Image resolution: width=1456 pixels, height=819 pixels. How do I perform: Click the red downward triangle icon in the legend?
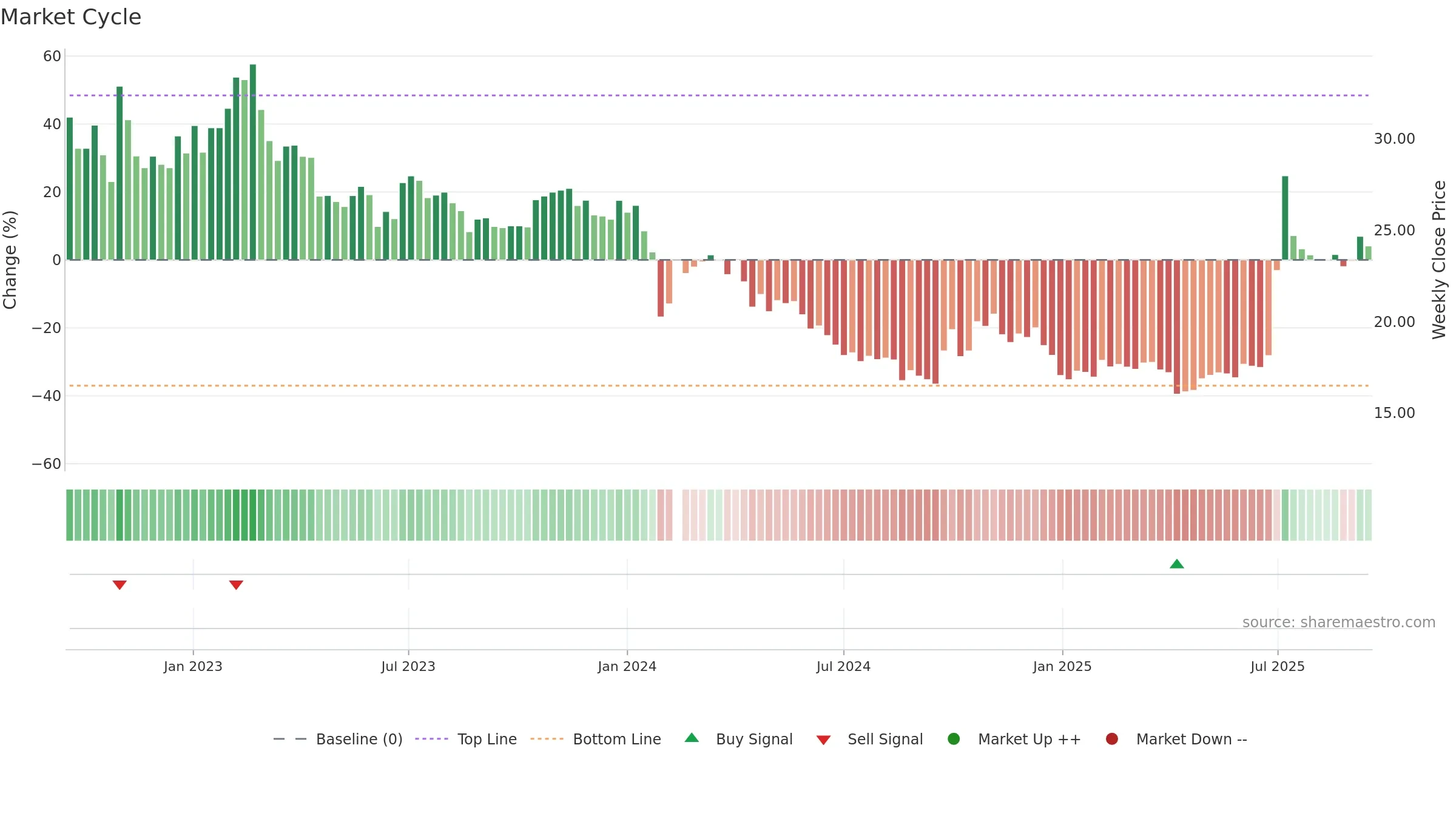tap(823, 740)
